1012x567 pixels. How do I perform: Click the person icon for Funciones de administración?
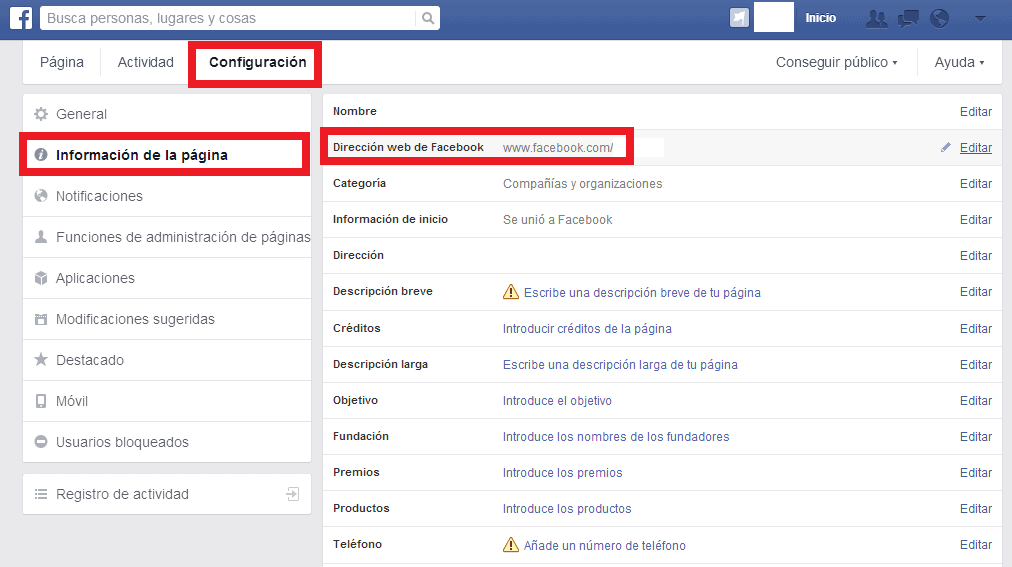click(41, 237)
